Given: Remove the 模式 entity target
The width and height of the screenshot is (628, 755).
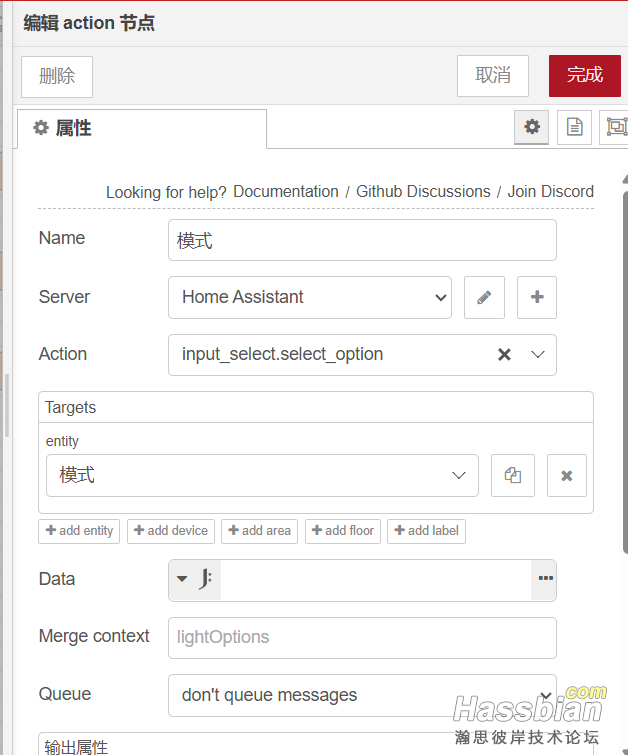Looking at the screenshot, I should tap(567, 475).
